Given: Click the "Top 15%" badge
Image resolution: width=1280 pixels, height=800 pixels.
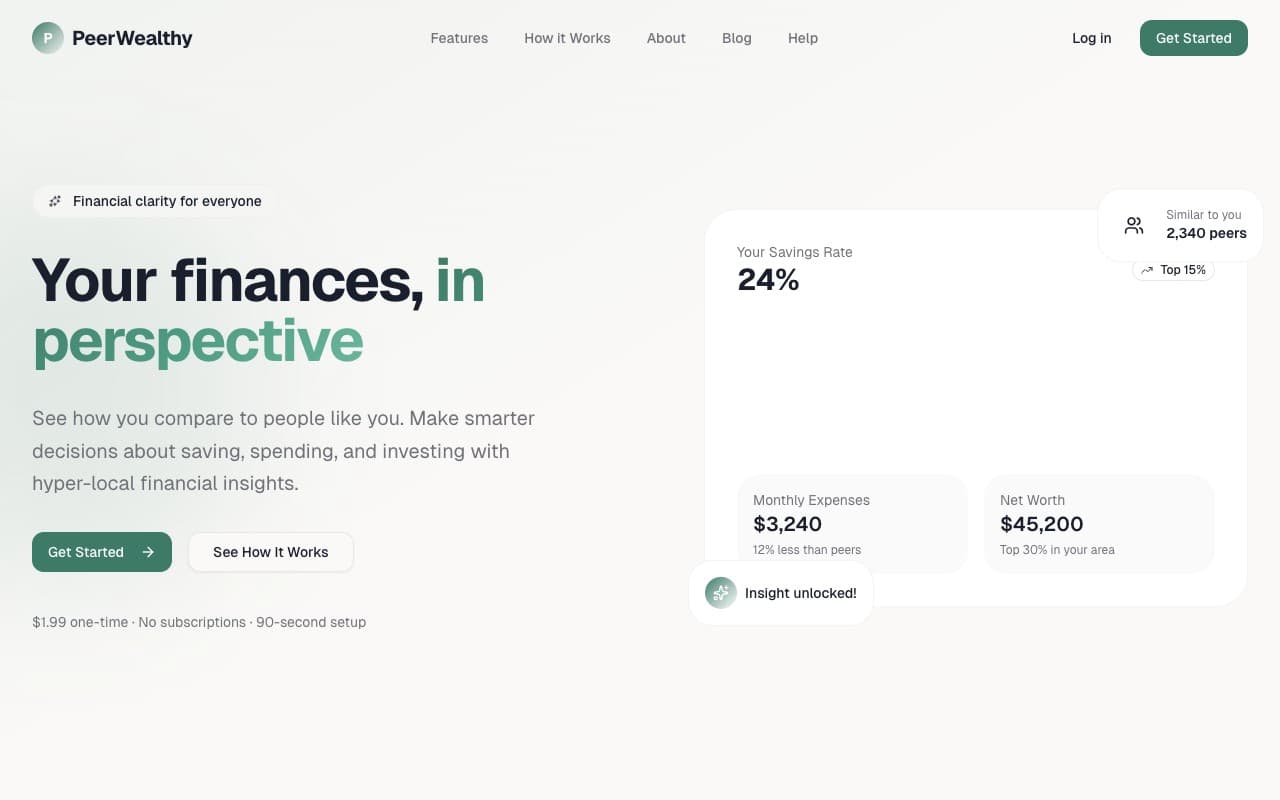Looking at the screenshot, I should point(1173,269).
